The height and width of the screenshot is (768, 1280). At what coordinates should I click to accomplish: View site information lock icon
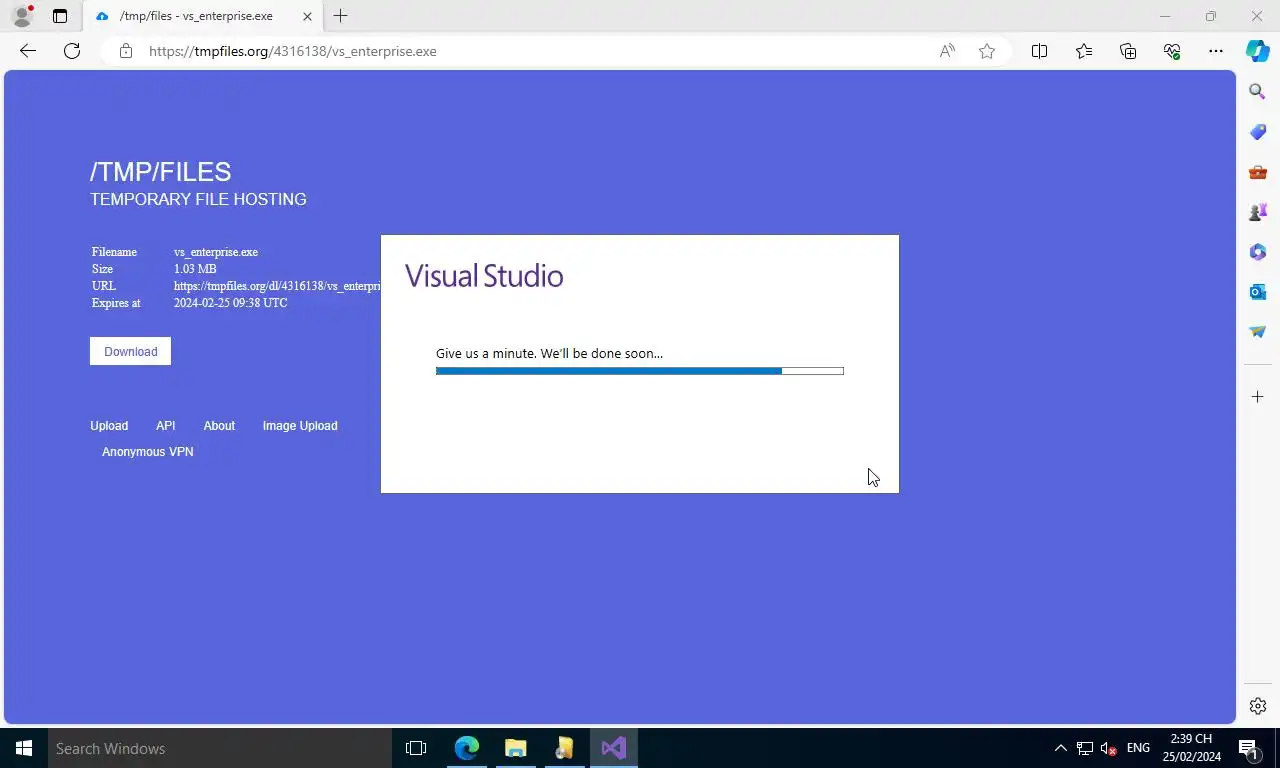pos(125,51)
